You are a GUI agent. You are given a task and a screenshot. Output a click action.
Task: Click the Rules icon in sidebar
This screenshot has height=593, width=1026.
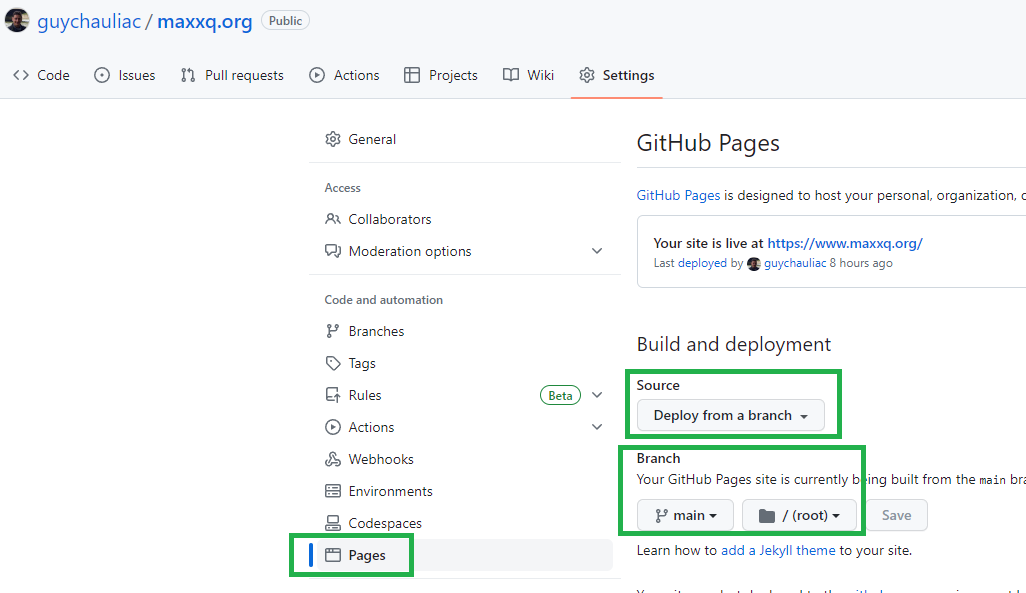pyautogui.click(x=333, y=395)
